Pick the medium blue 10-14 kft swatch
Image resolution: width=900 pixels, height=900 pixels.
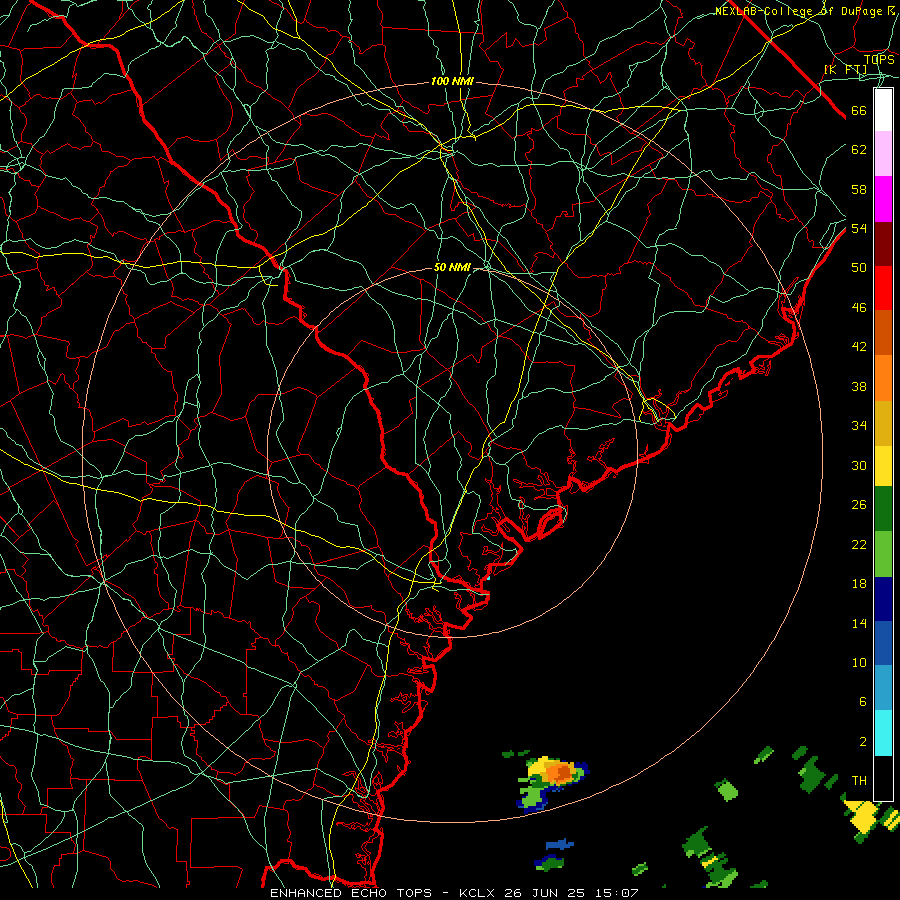pos(883,643)
